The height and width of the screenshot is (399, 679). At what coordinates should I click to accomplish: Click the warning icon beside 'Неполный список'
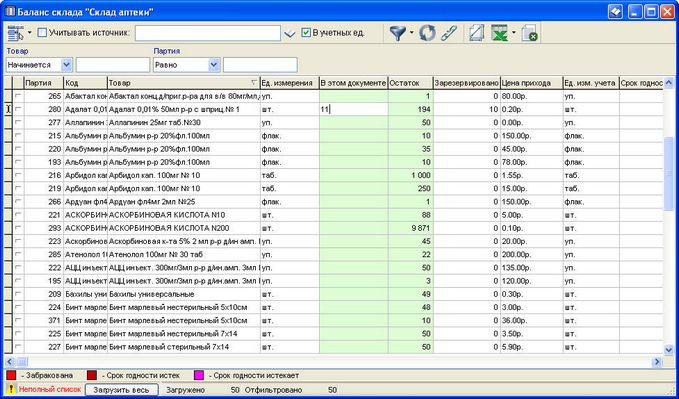pyautogui.click(x=12, y=389)
